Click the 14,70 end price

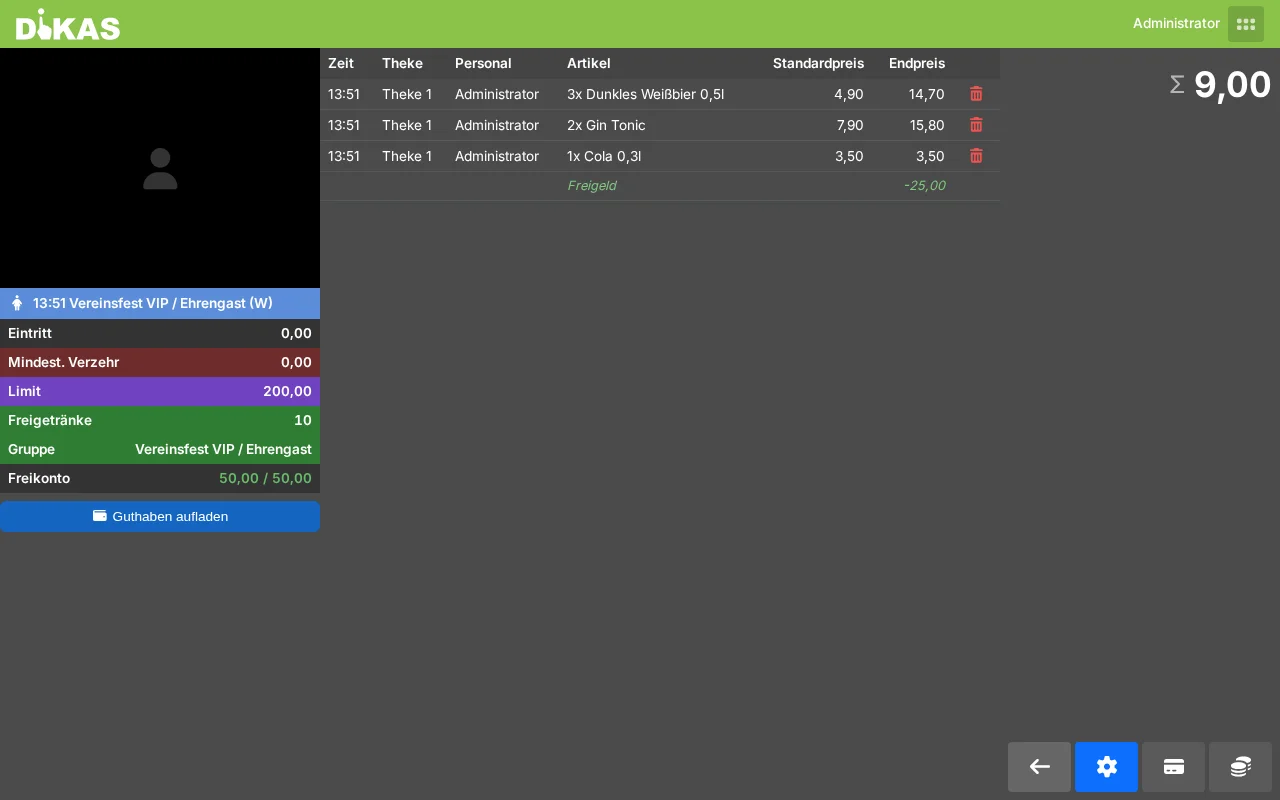[927, 94]
